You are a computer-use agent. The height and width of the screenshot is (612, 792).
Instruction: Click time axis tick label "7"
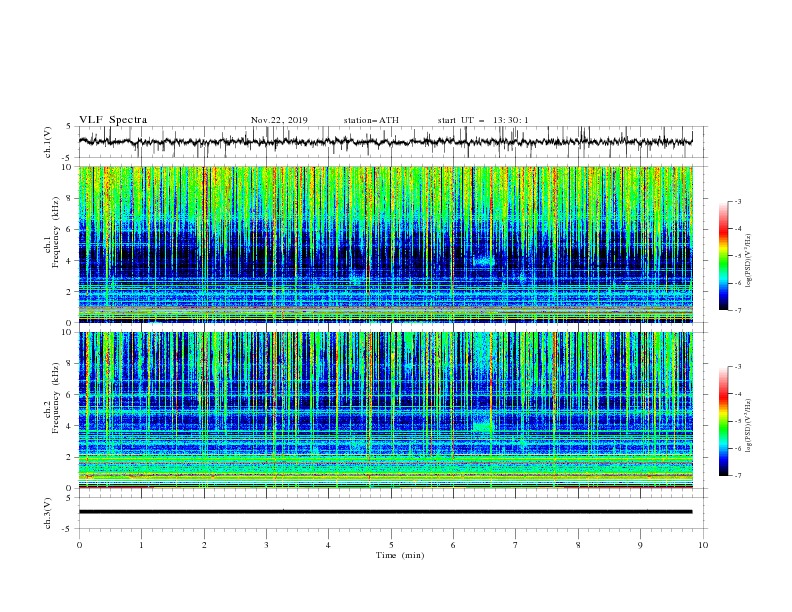(x=516, y=545)
